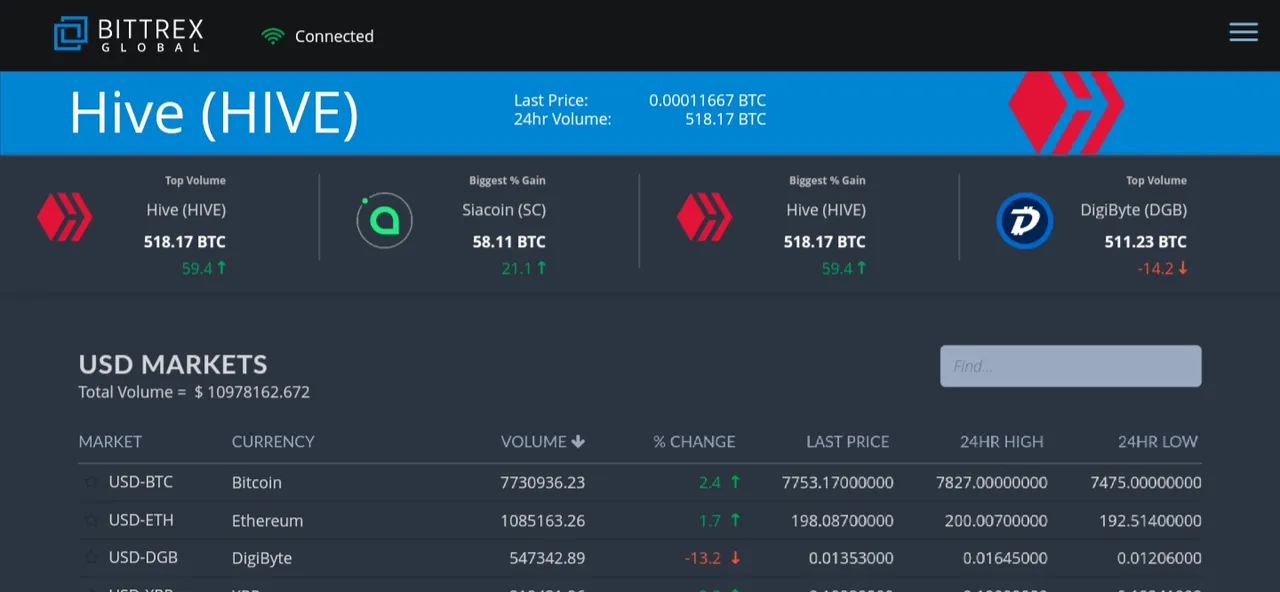Viewport: 1280px width, 592px height.
Task: Click 24hr high 200.00700000
Action: 997,520
